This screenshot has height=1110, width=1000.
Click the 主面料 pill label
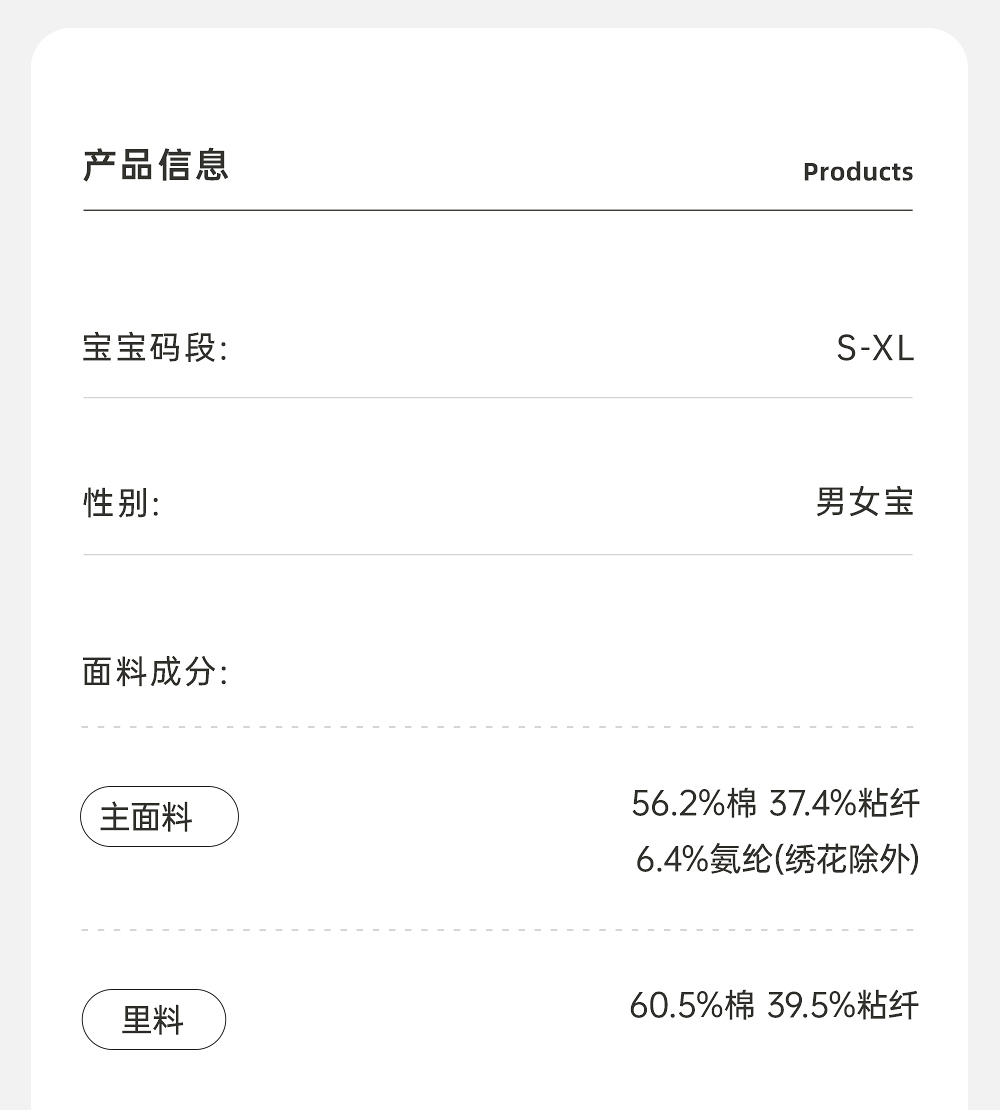(159, 817)
